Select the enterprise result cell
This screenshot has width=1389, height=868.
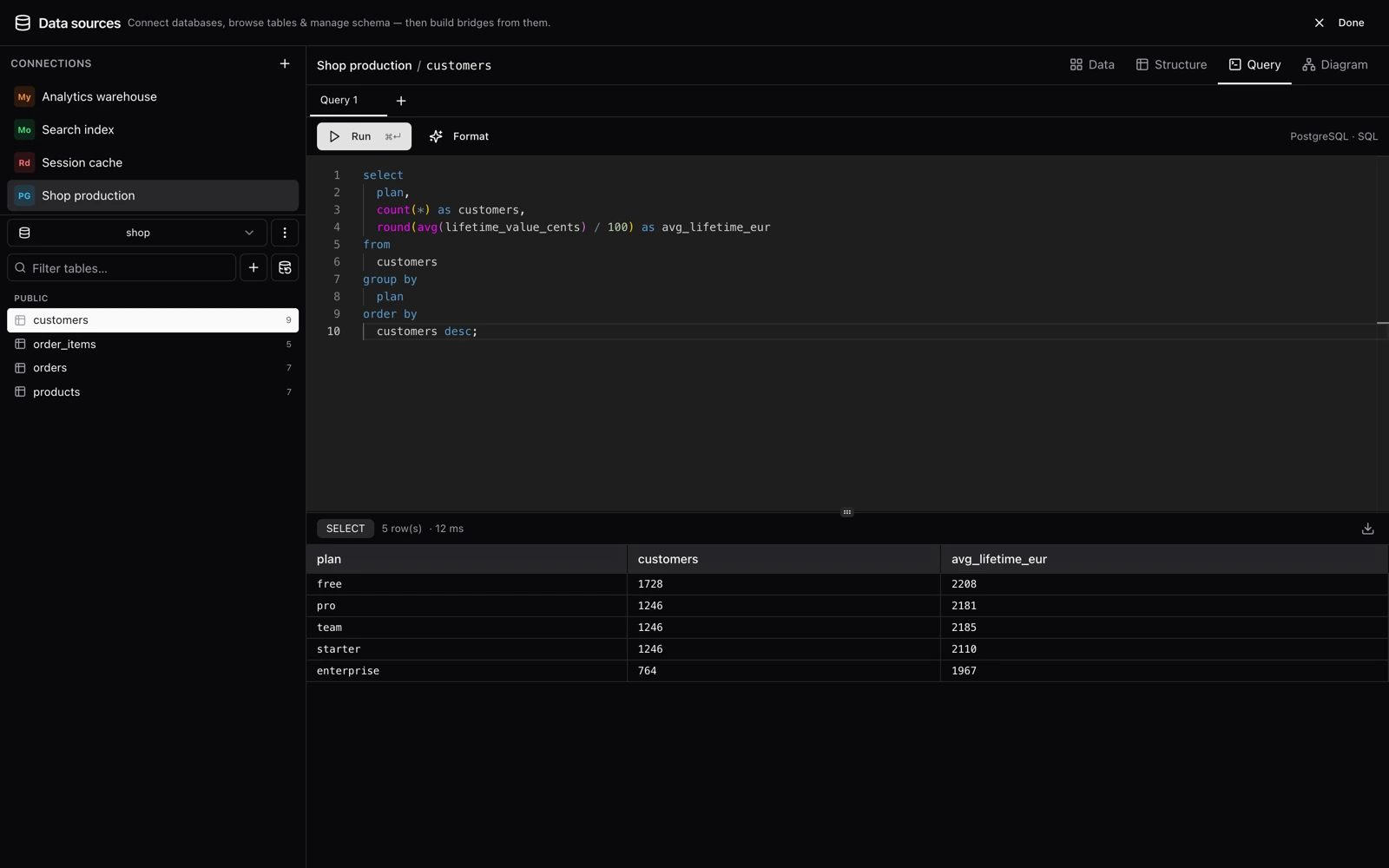(467, 671)
